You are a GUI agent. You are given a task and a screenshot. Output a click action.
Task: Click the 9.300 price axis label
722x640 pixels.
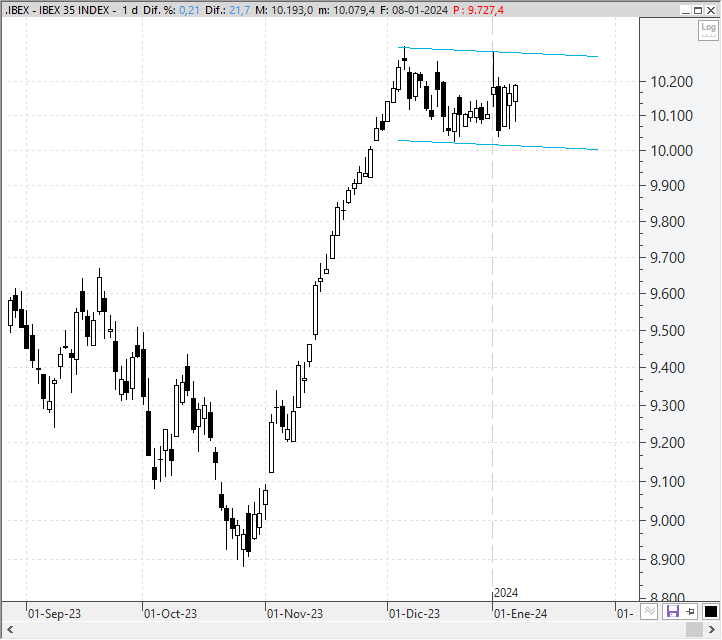(x=667, y=406)
